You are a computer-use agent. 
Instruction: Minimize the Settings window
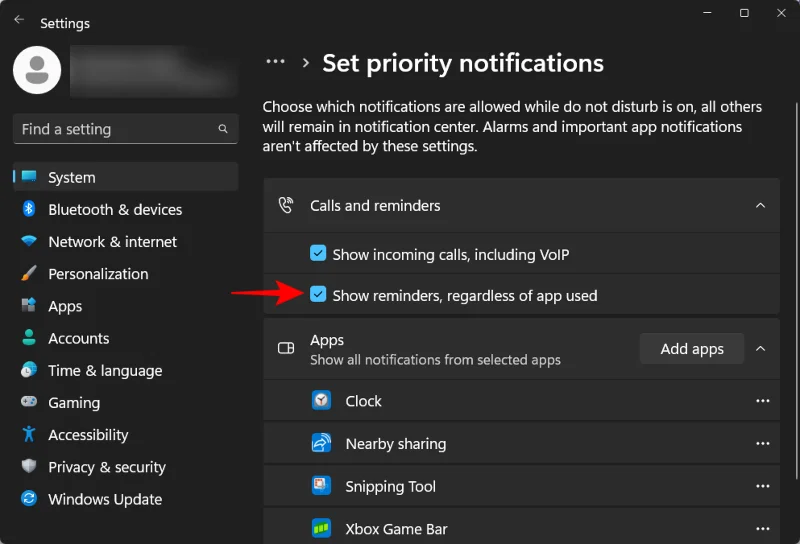[707, 13]
